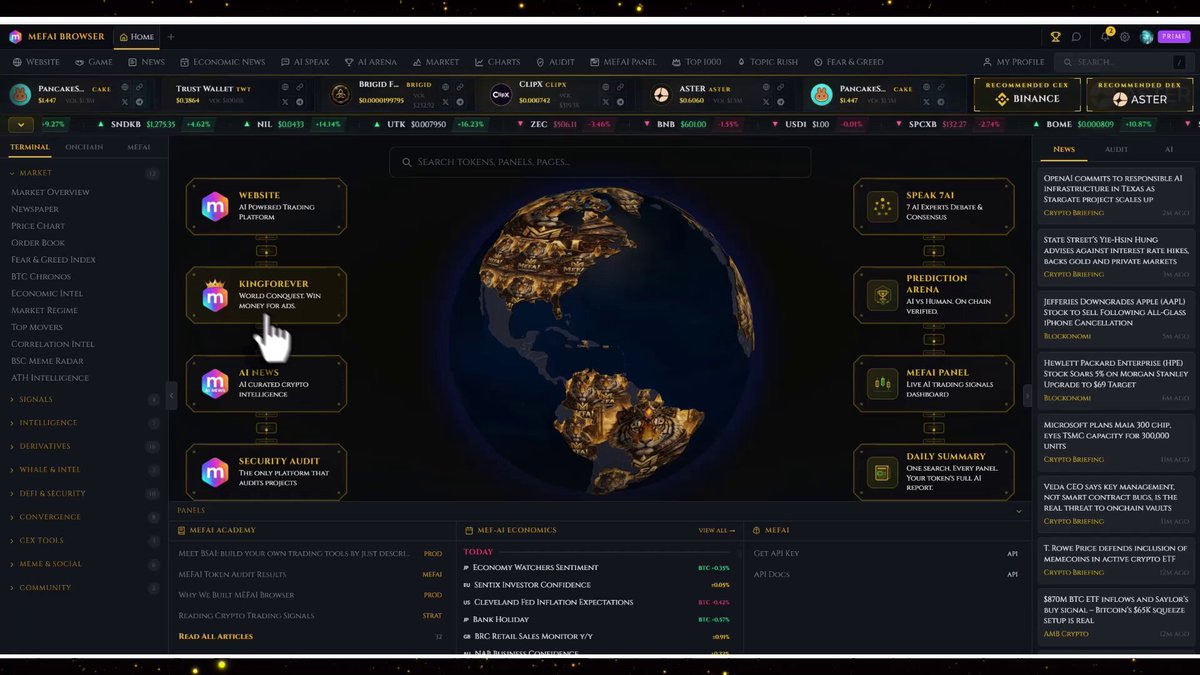Click the Security Audit logo icon
1200x675 pixels.
click(x=215, y=472)
